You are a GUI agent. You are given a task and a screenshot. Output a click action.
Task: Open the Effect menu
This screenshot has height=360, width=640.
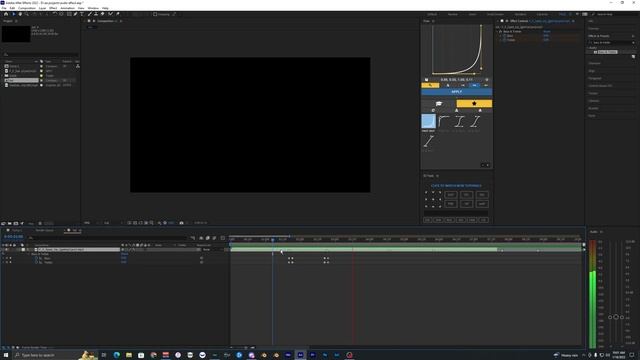(53, 8)
